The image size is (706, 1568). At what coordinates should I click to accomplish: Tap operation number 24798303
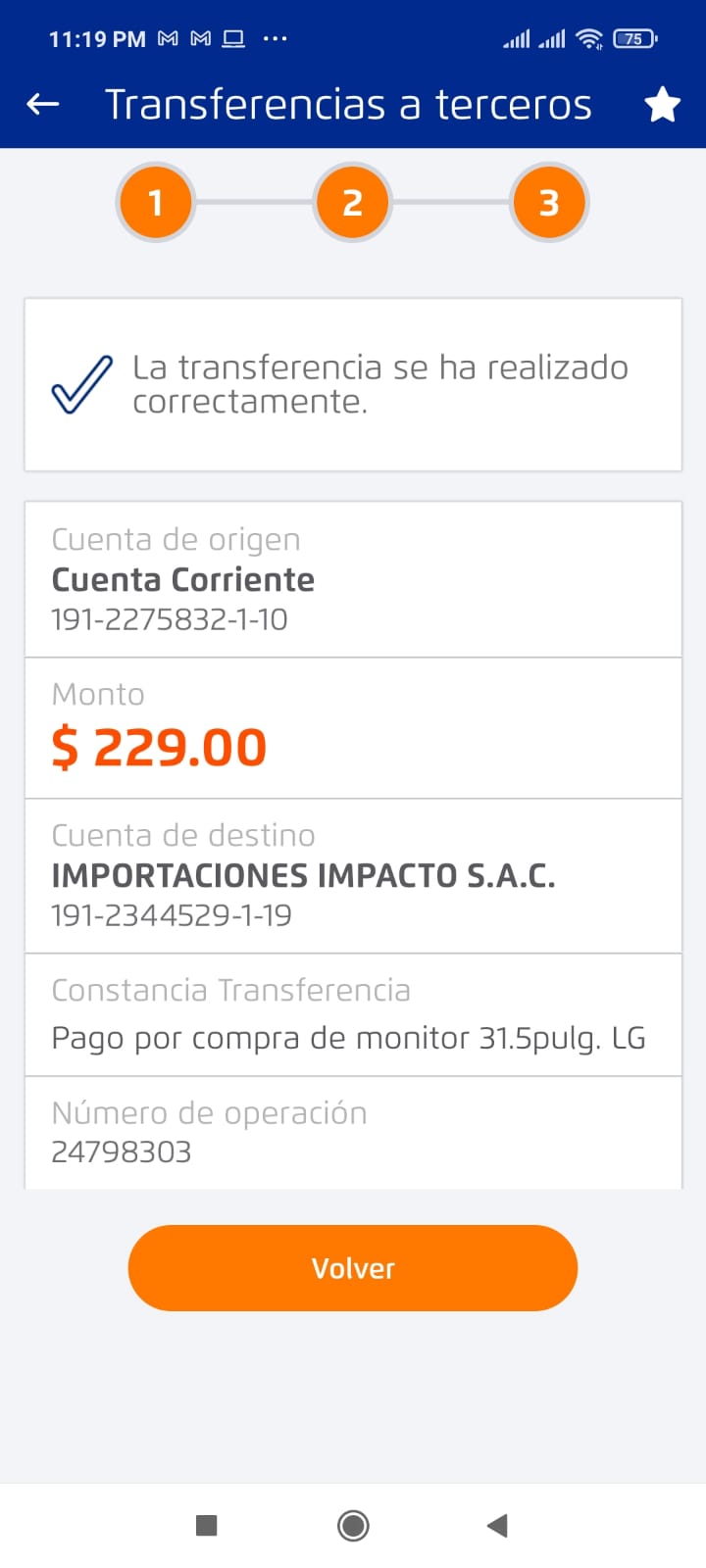tap(122, 1151)
